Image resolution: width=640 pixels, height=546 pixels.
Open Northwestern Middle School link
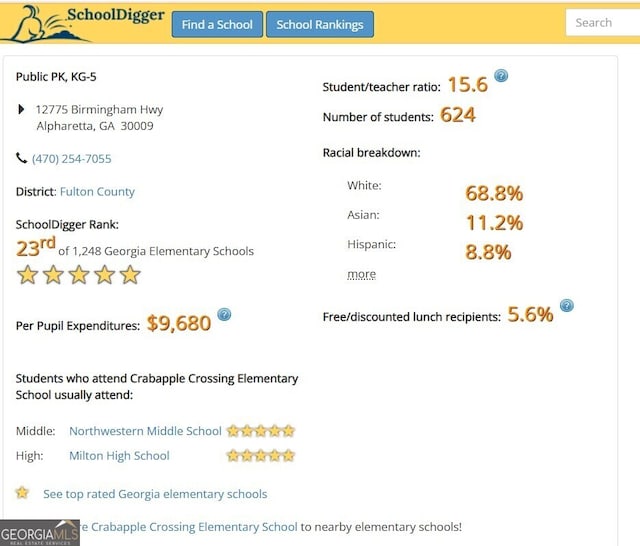tap(145, 431)
